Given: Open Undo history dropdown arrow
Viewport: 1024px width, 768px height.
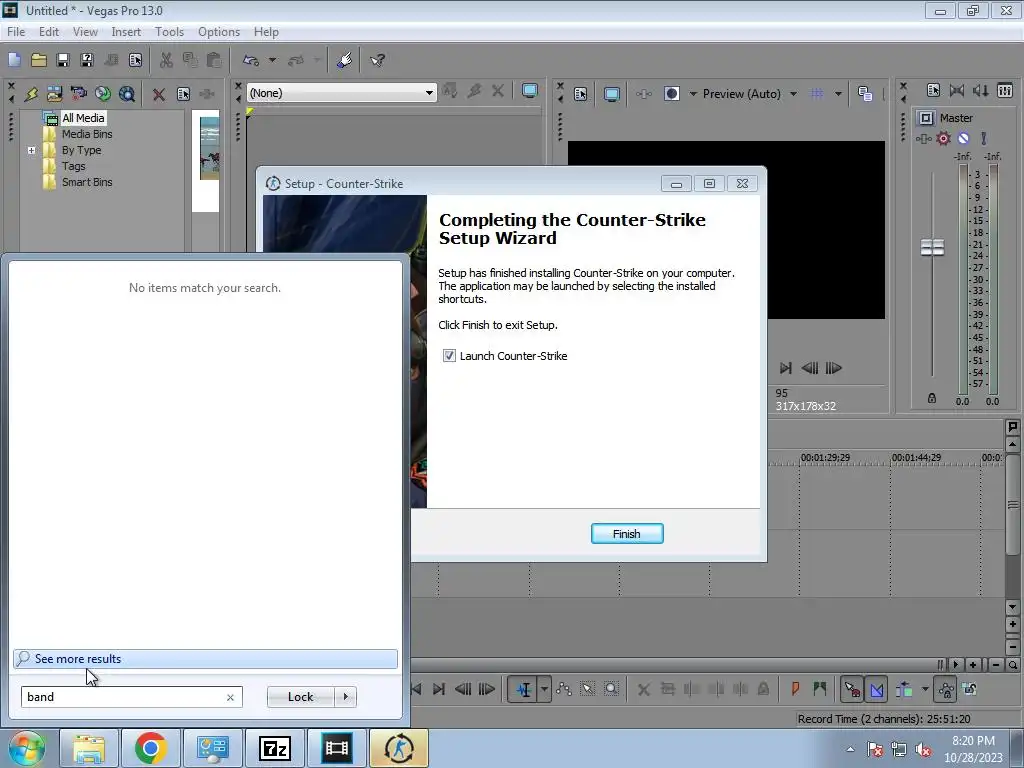Looking at the screenshot, I should (272, 60).
